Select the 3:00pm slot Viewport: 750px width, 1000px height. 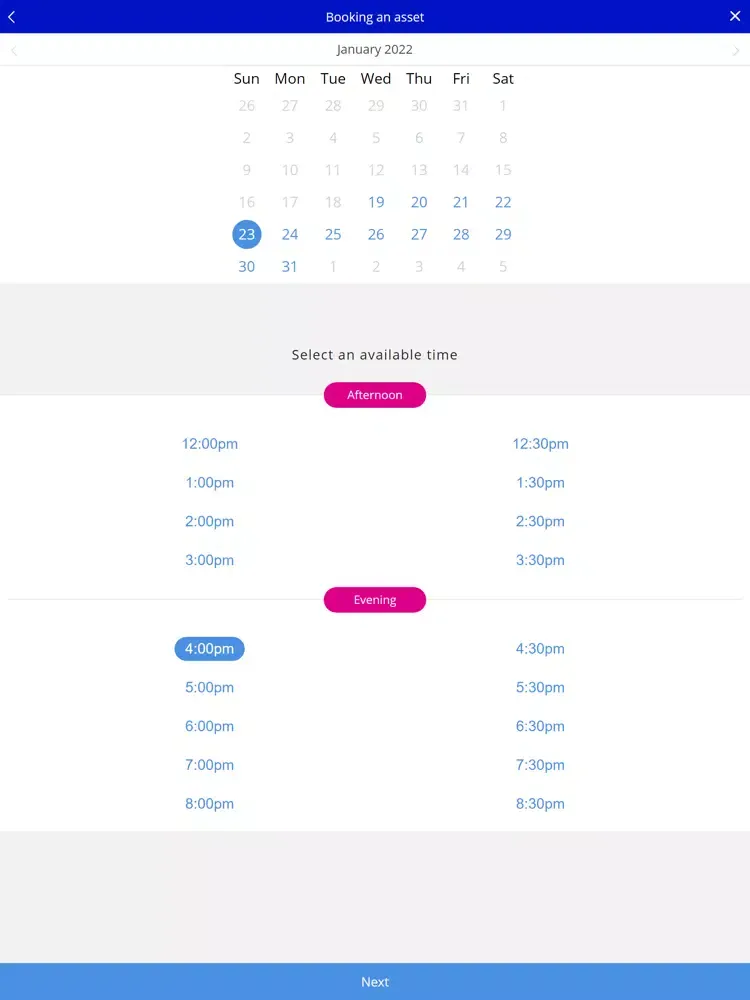coord(210,560)
